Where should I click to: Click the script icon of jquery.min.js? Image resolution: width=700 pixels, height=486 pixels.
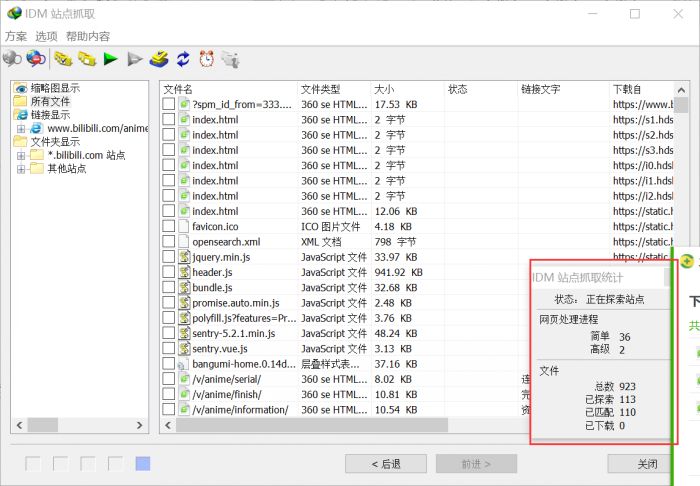(x=184, y=257)
